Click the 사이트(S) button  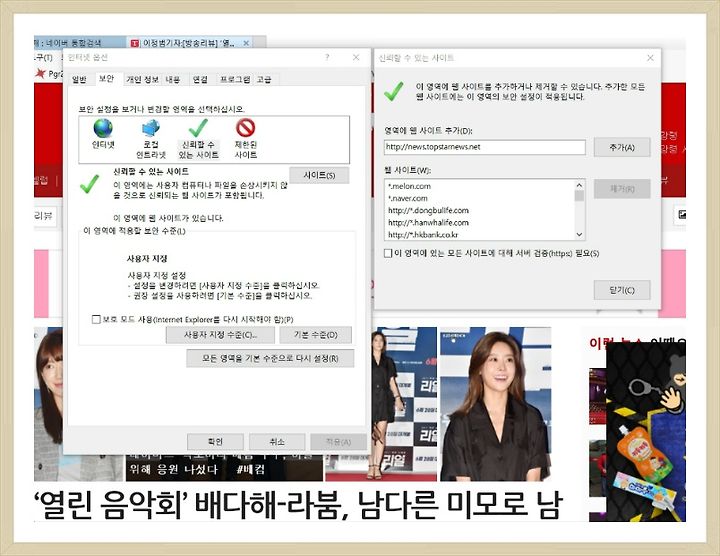[x=319, y=175]
